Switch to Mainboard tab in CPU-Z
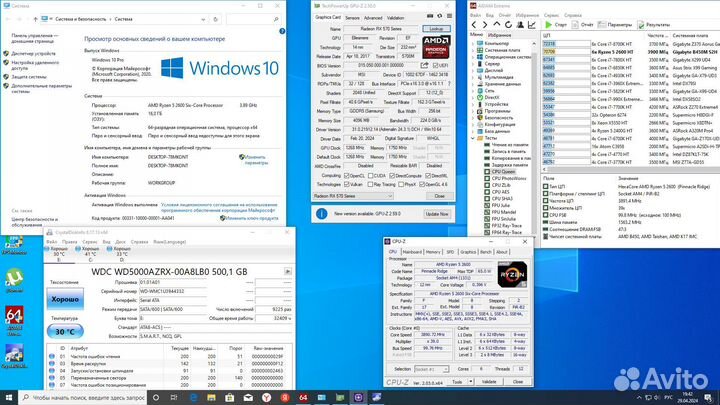This screenshot has height=405, width=720. click(412, 252)
